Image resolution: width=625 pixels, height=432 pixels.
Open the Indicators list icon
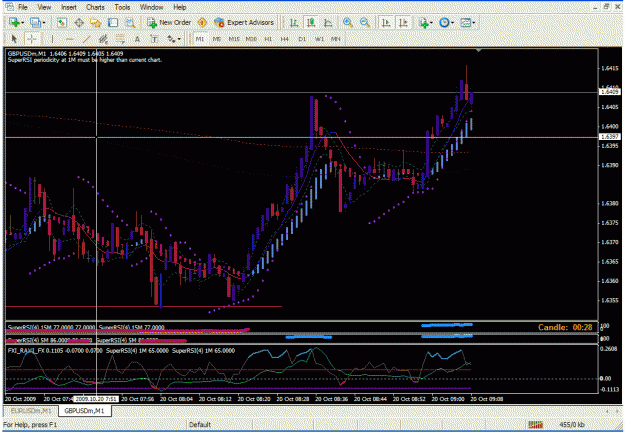pos(423,23)
